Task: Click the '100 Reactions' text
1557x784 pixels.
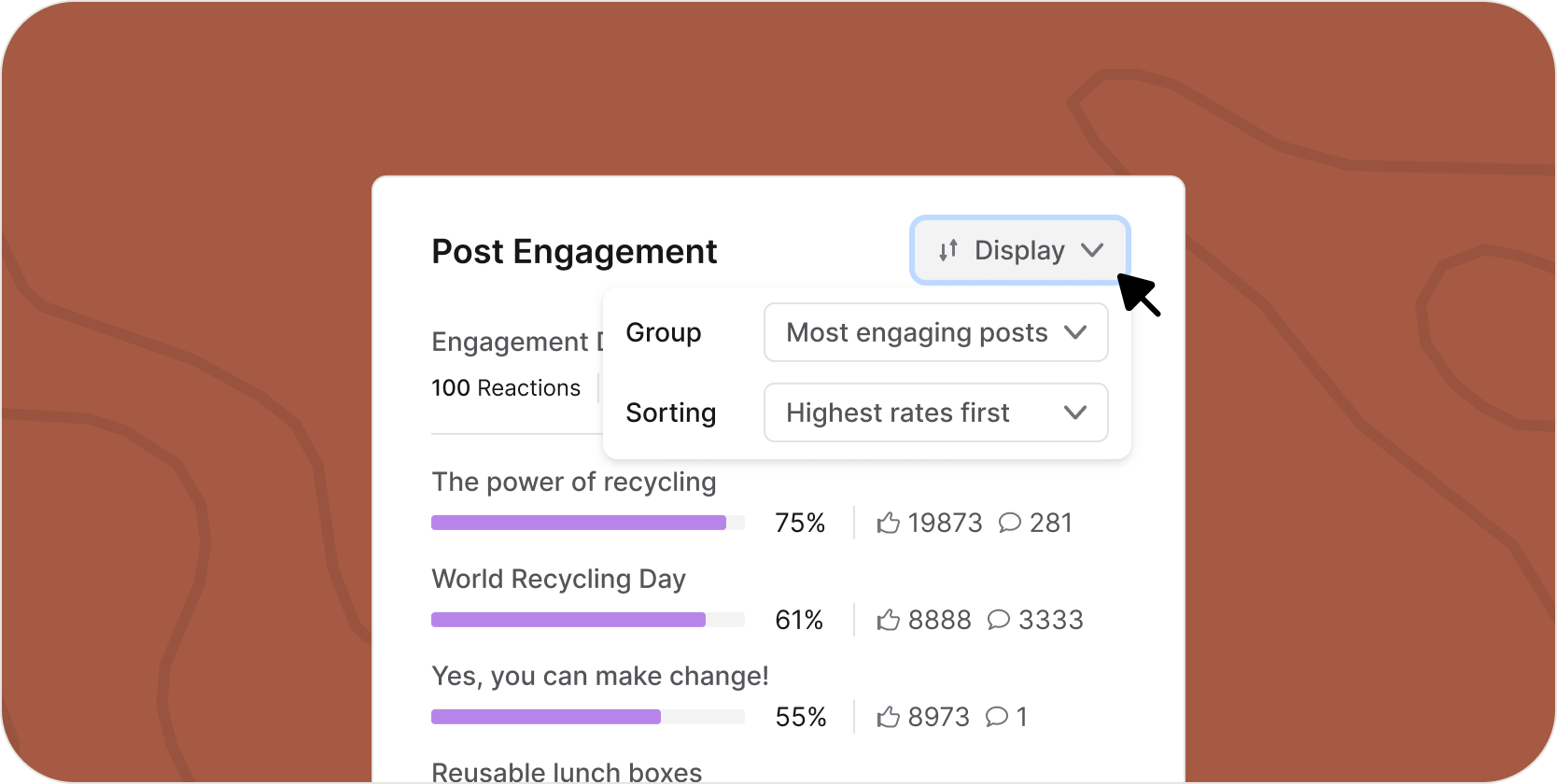Action: click(506, 388)
